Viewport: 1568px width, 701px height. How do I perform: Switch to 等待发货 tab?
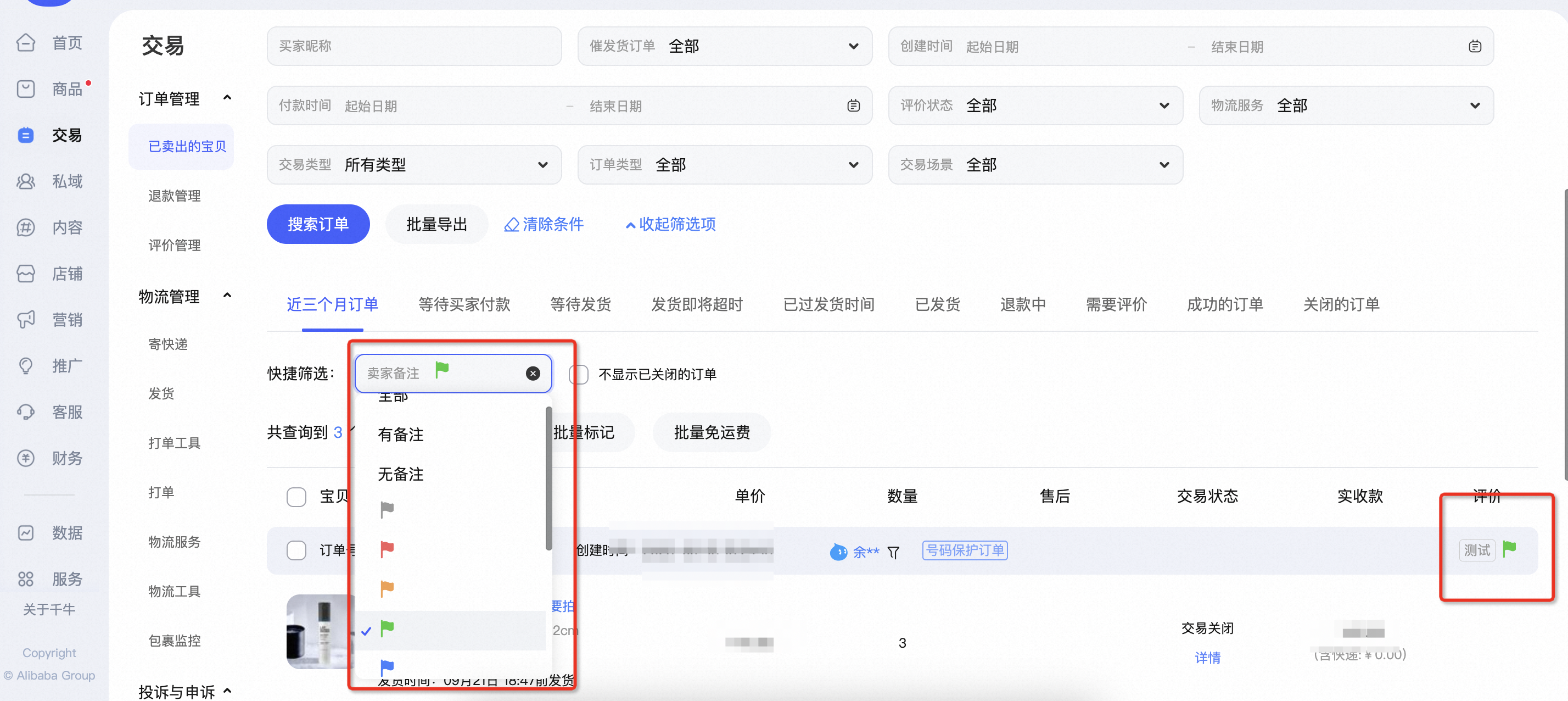(x=580, y=304)
